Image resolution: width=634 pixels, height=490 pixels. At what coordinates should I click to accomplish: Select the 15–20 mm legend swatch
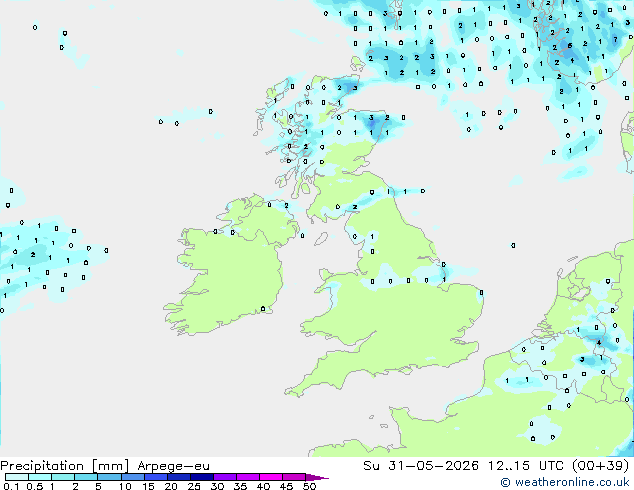point(155,477)
